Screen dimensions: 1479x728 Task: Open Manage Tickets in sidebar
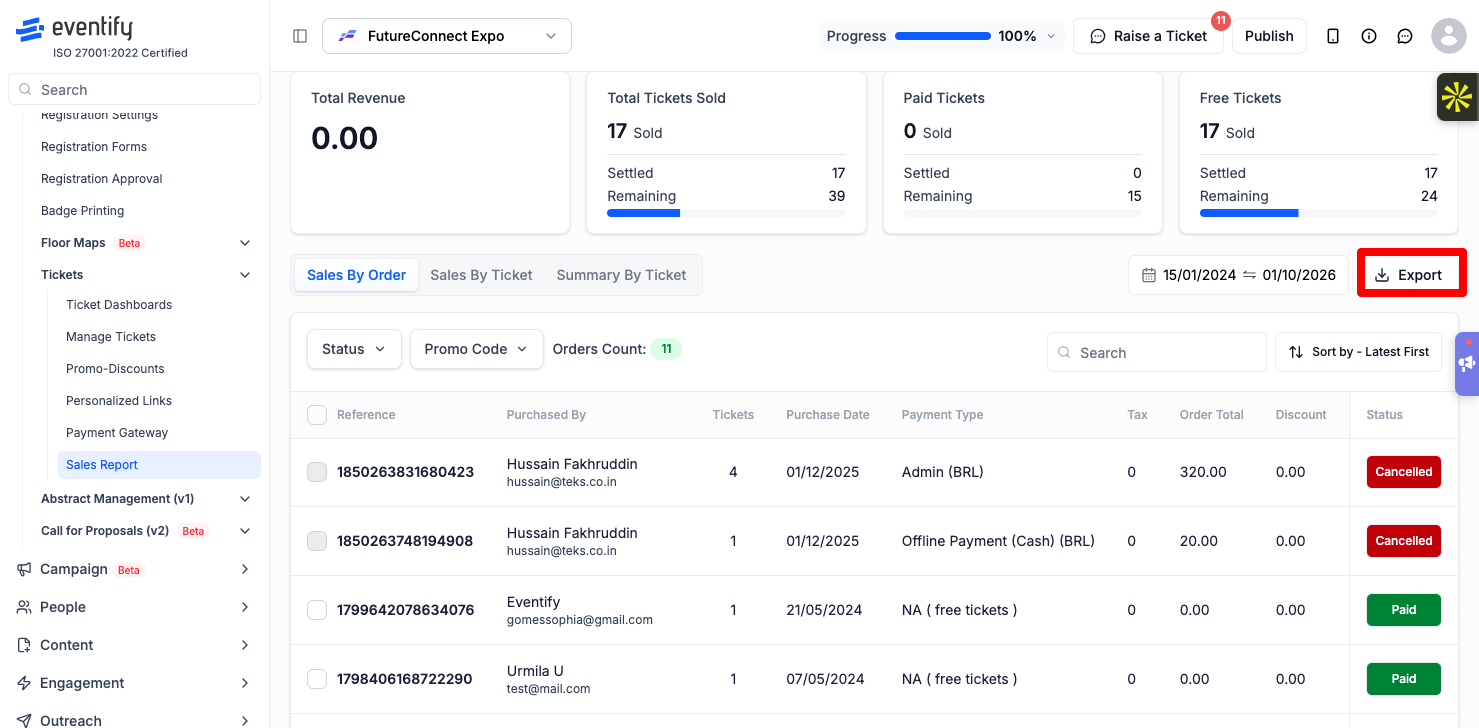pos(111,337)
